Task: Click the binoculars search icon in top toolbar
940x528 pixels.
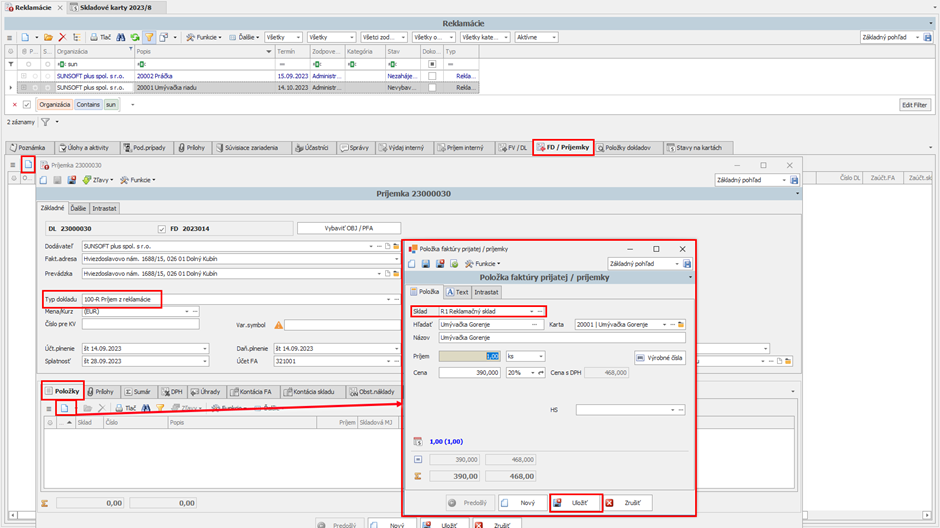Action: 122,37
